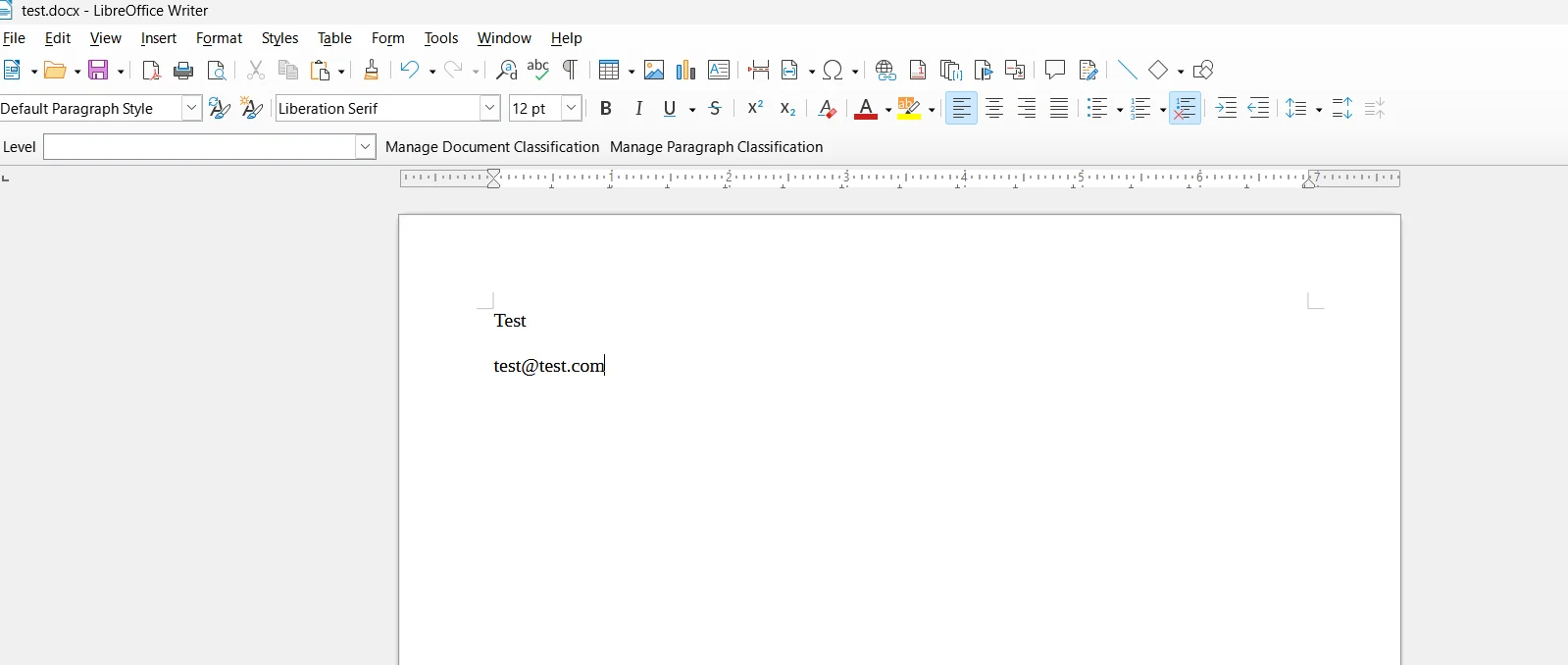This screenshot has width=1568, height=665.
Task: Insert an image into the document
Action: [654, 71]
